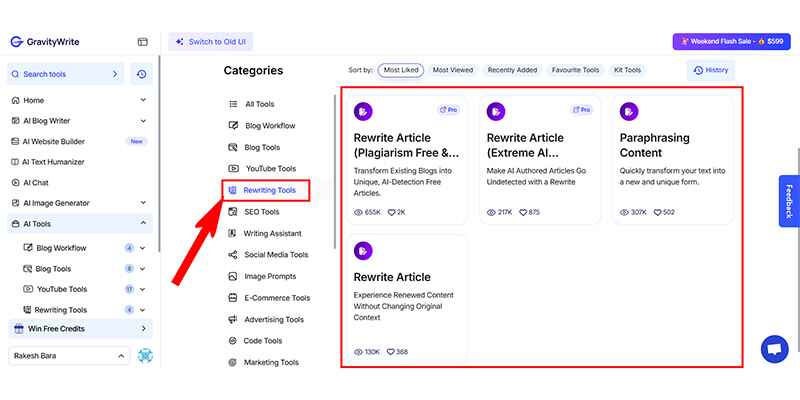Collapse the AI Tools section chevron
Image resolution: width=800 pixels, height=400 pixels.
point(143,223)
